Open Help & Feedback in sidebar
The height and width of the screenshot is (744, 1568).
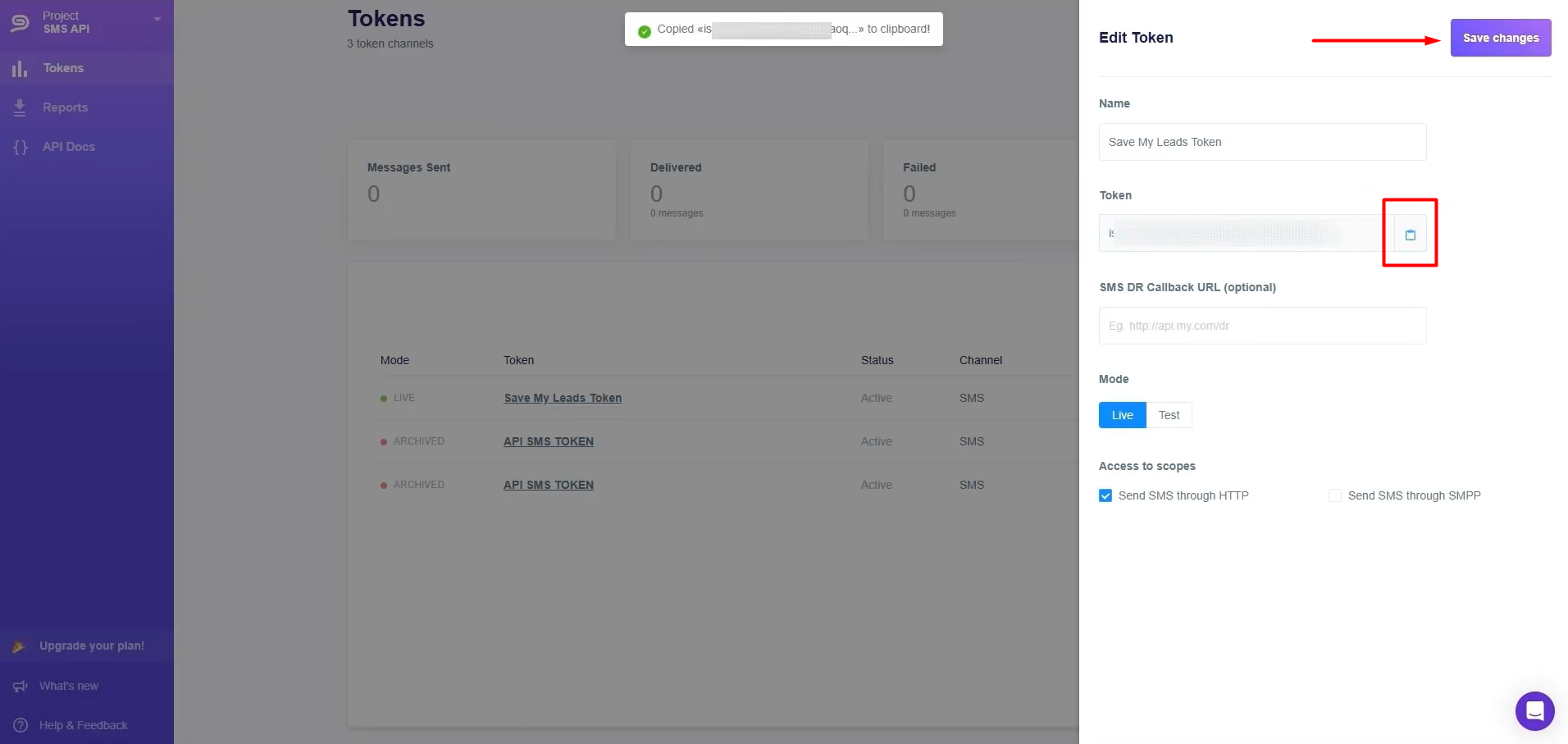[84, 725]
